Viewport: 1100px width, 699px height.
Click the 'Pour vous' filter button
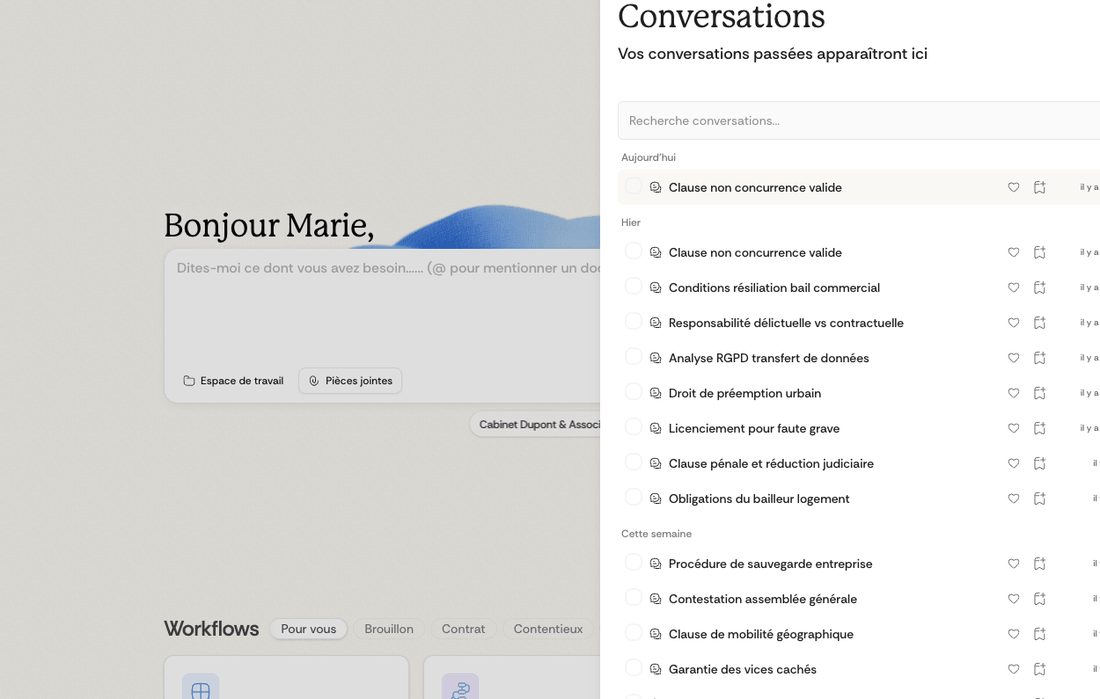(308, 629)
